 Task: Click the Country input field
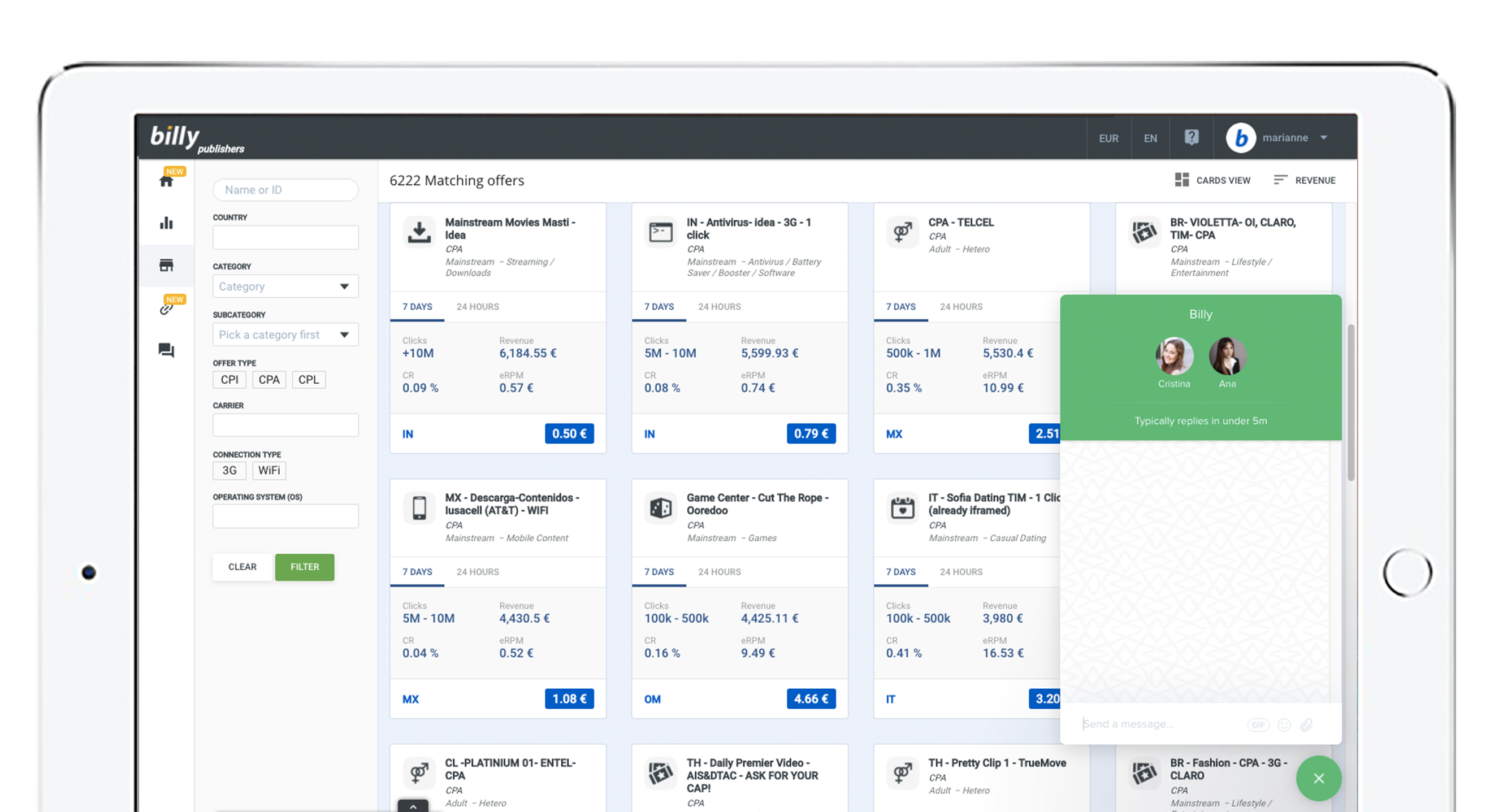(x=285, y=237)
